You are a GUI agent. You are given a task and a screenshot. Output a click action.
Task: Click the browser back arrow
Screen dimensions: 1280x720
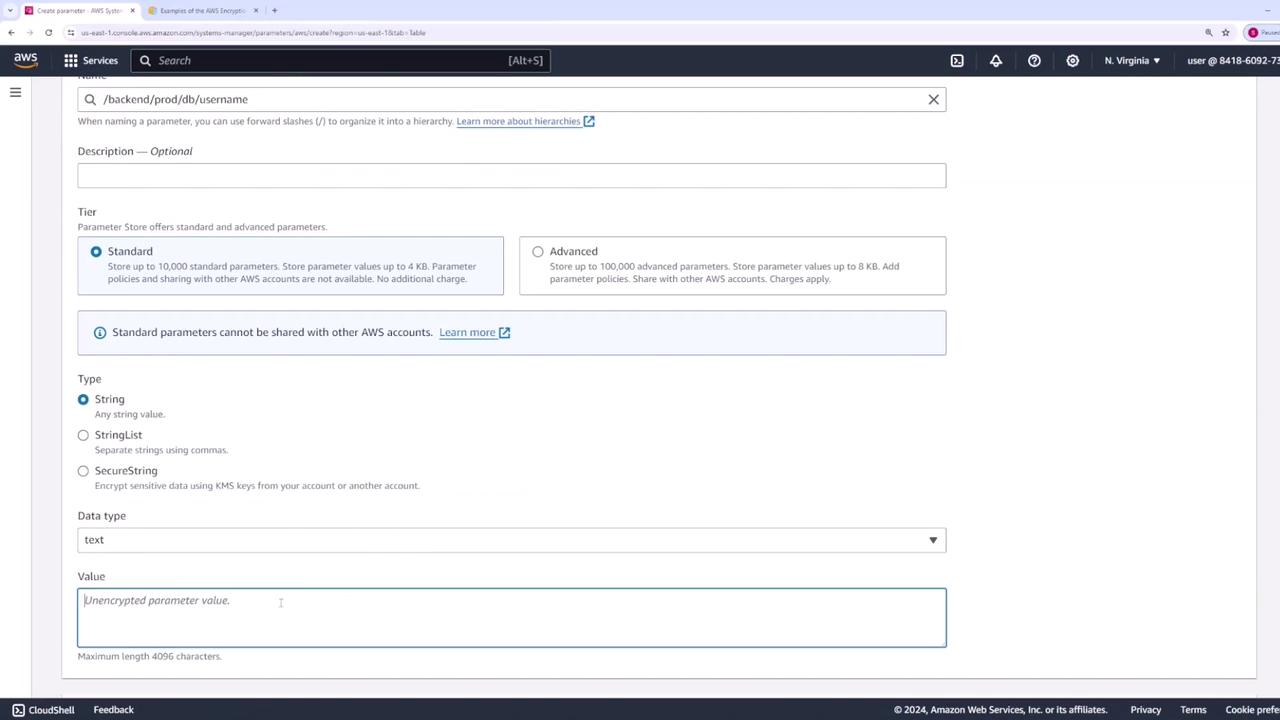[11, 32]
